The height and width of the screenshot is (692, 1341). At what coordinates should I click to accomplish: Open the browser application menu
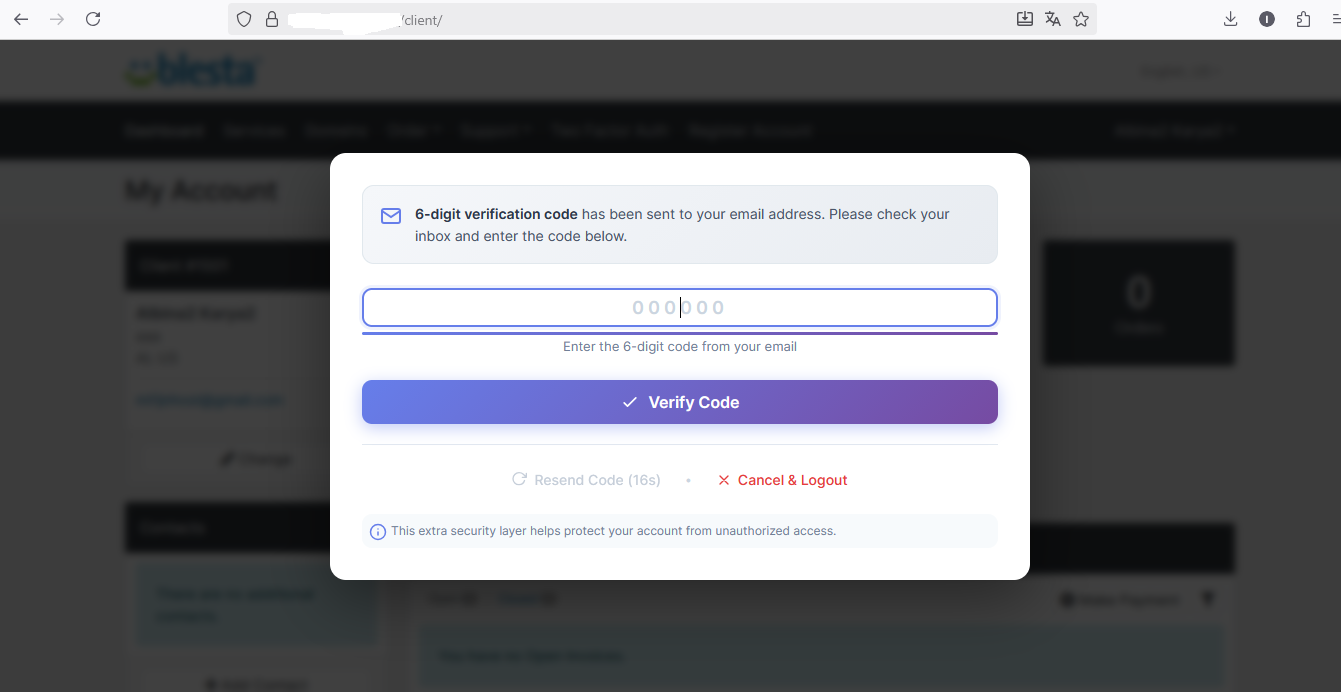(x=1335, y=19)
